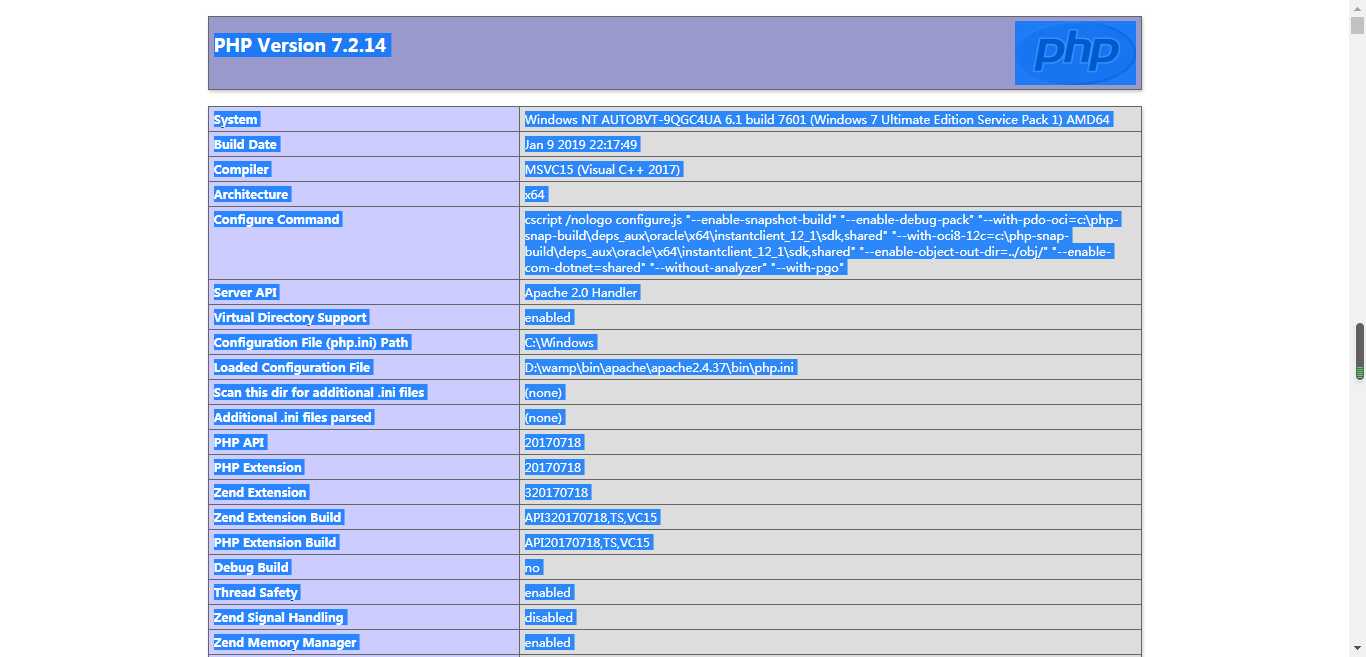Click the 'Thread Safety' label
Screen dimensions: 1366x657
[257, 592]
